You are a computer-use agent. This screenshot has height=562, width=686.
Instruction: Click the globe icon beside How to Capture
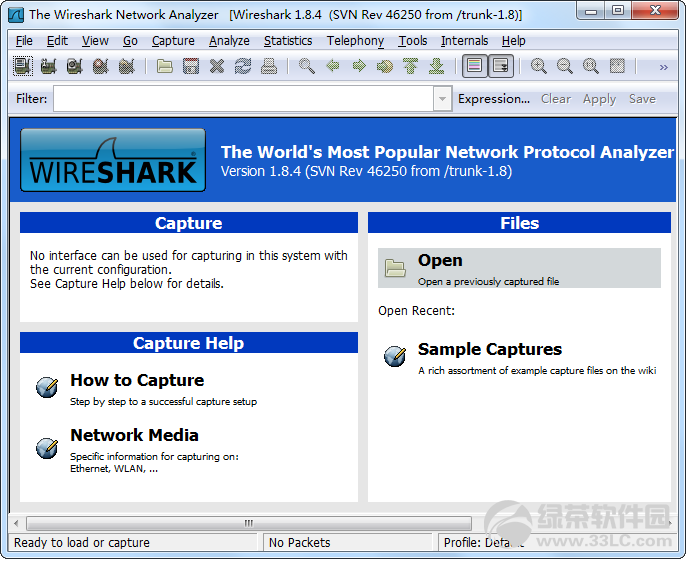(x=47, y=387)
